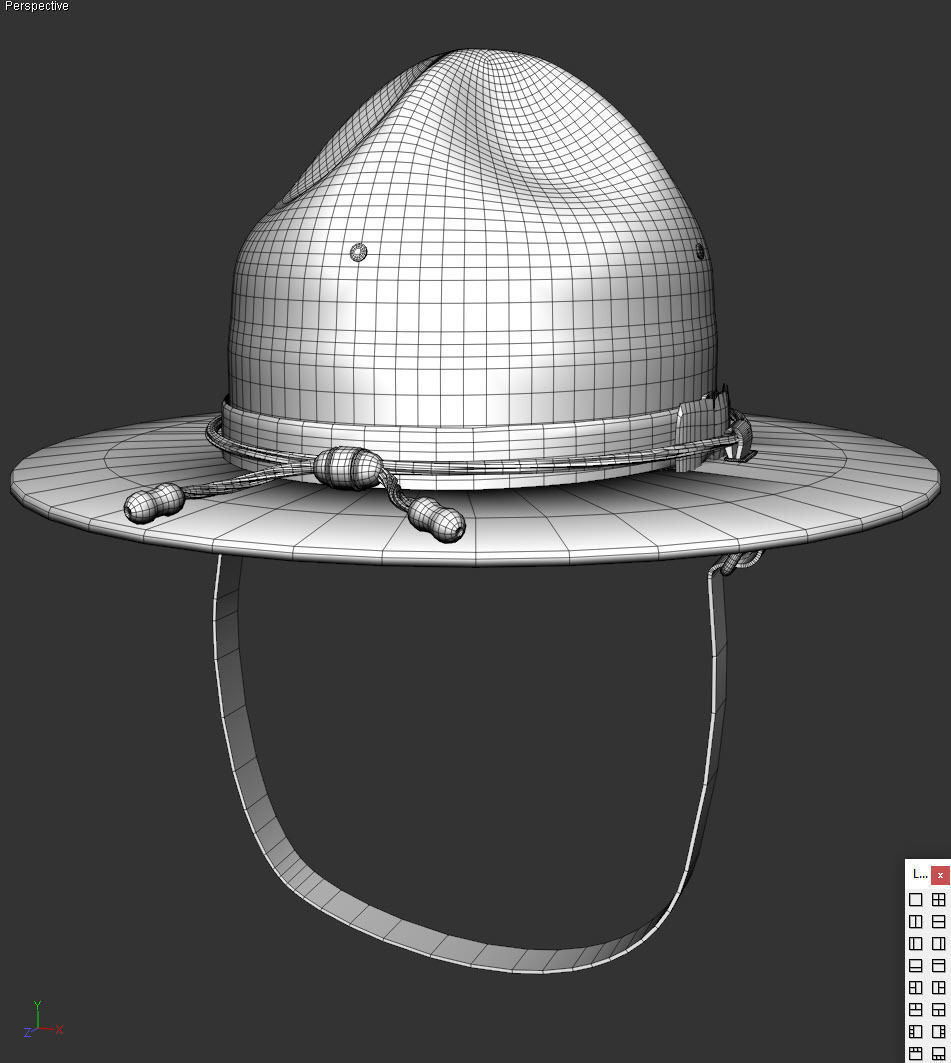Select layout with three small panes top

pos(915,1054)
